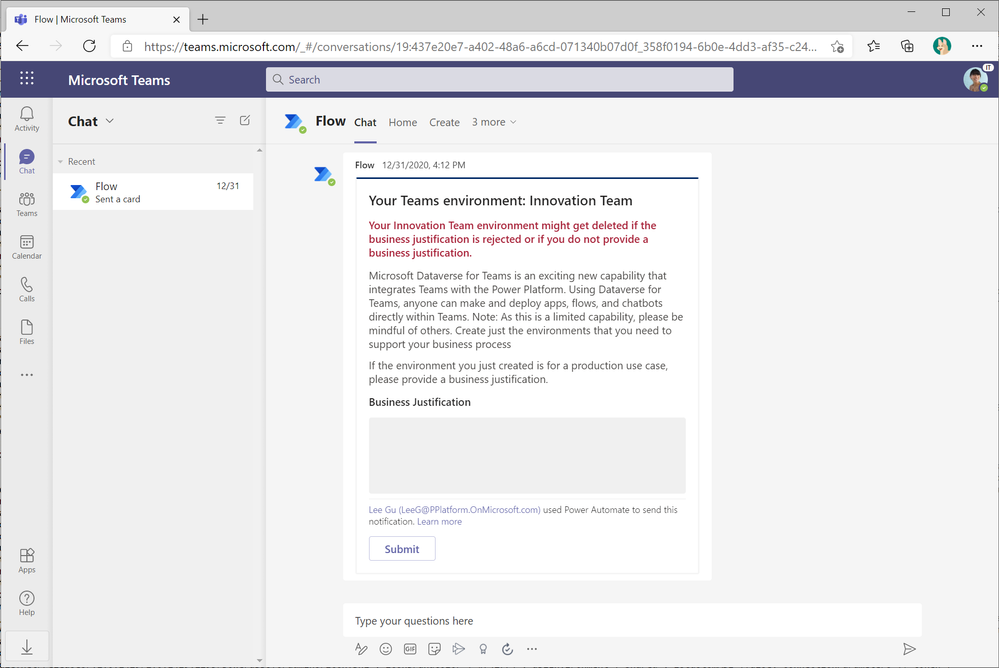
Task: Open the Files app
Action: coord(27,332)
